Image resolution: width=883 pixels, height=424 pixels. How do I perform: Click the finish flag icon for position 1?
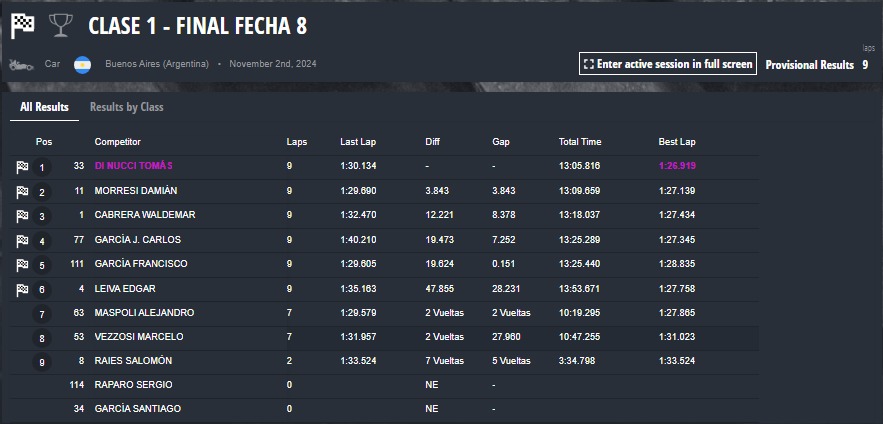(x=22, y=167)
